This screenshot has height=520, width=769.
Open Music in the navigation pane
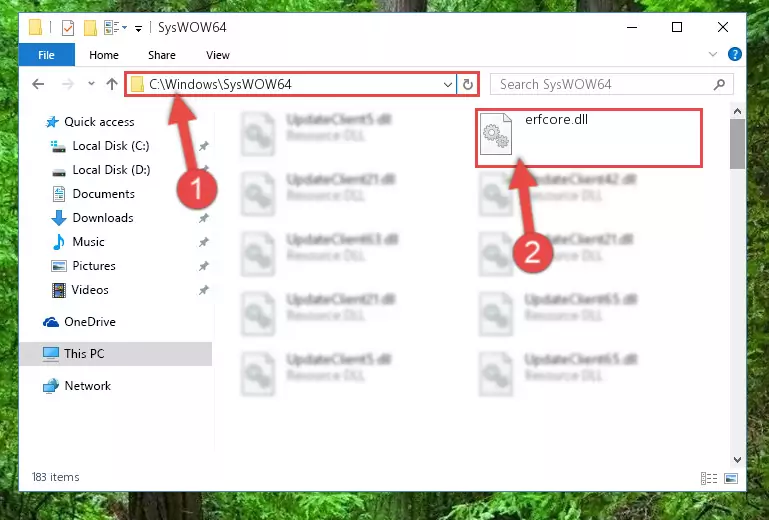pyautogui.click(x=88, y=242)
